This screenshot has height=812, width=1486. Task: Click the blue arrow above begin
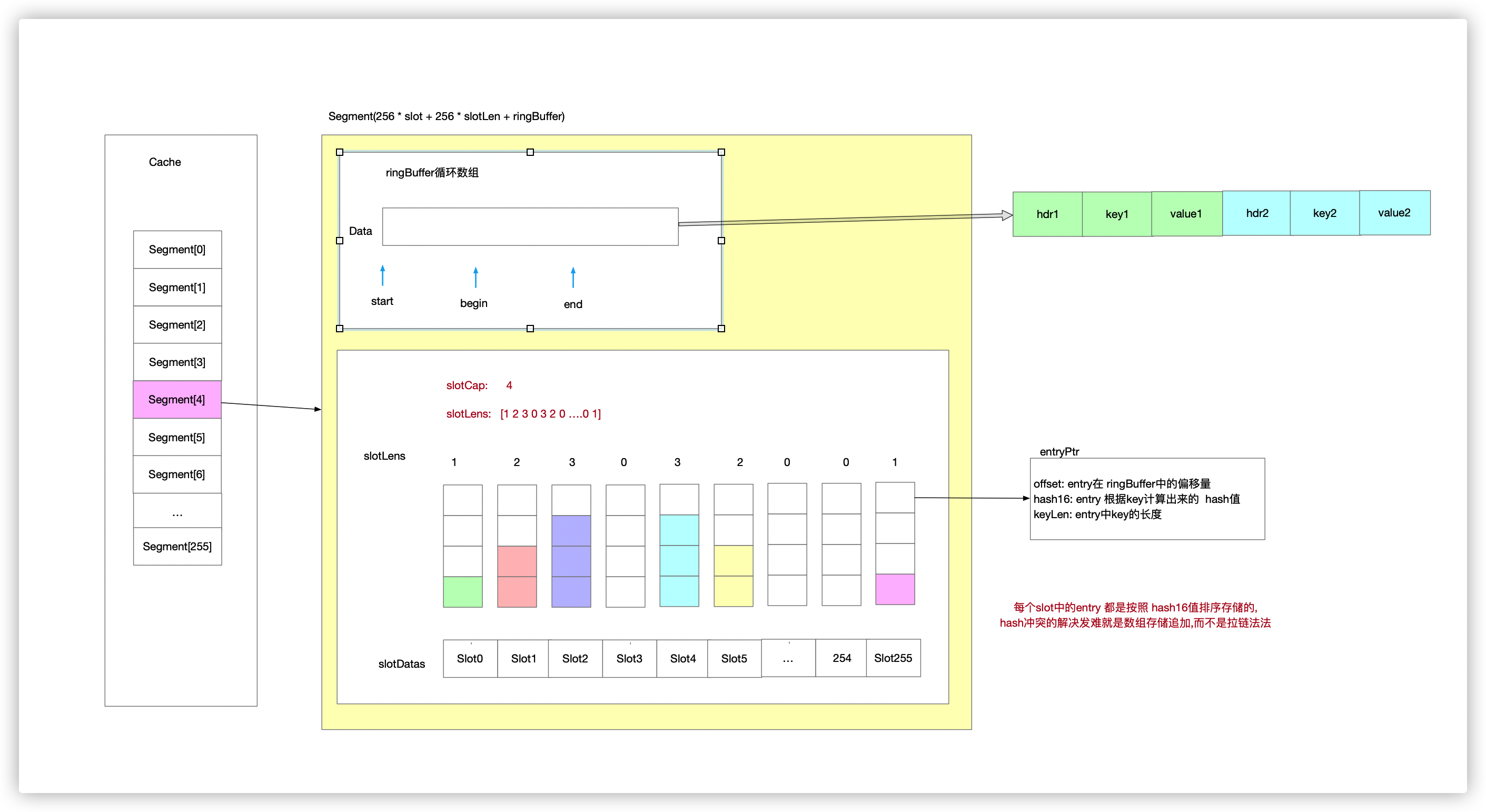click(475, 278)
